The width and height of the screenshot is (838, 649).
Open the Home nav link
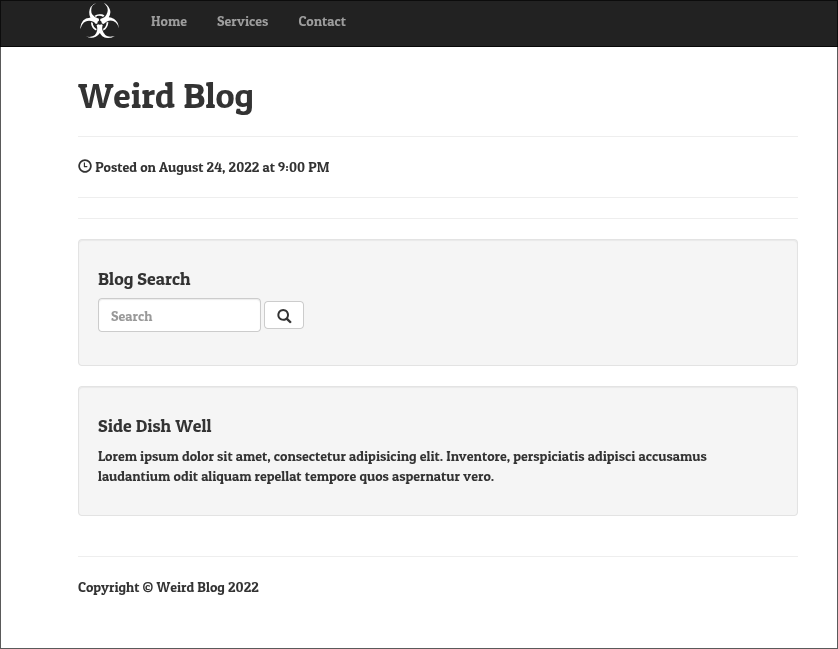[169, 21]
